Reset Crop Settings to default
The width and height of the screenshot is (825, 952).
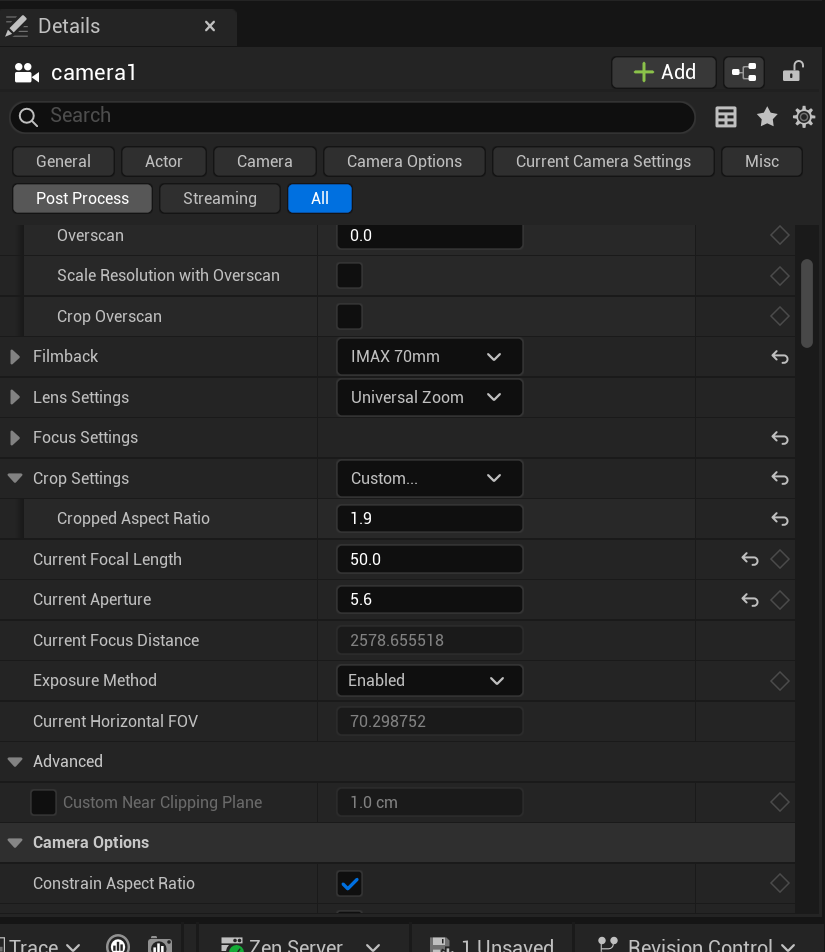779,478
